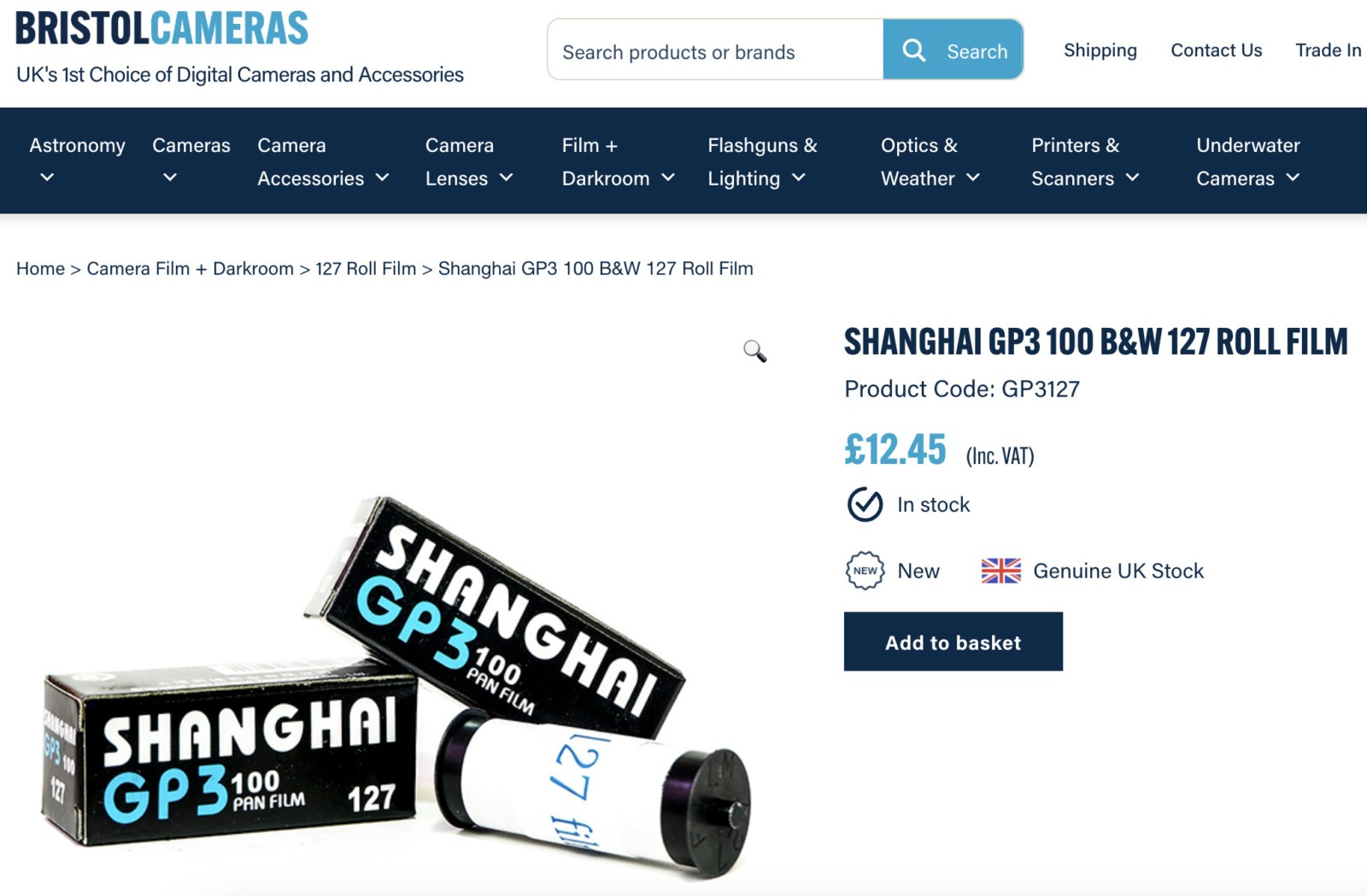Expand the Cameras dropdown chevron
Viewport: 1367px width, 896px height.
[x=170, y=178]
